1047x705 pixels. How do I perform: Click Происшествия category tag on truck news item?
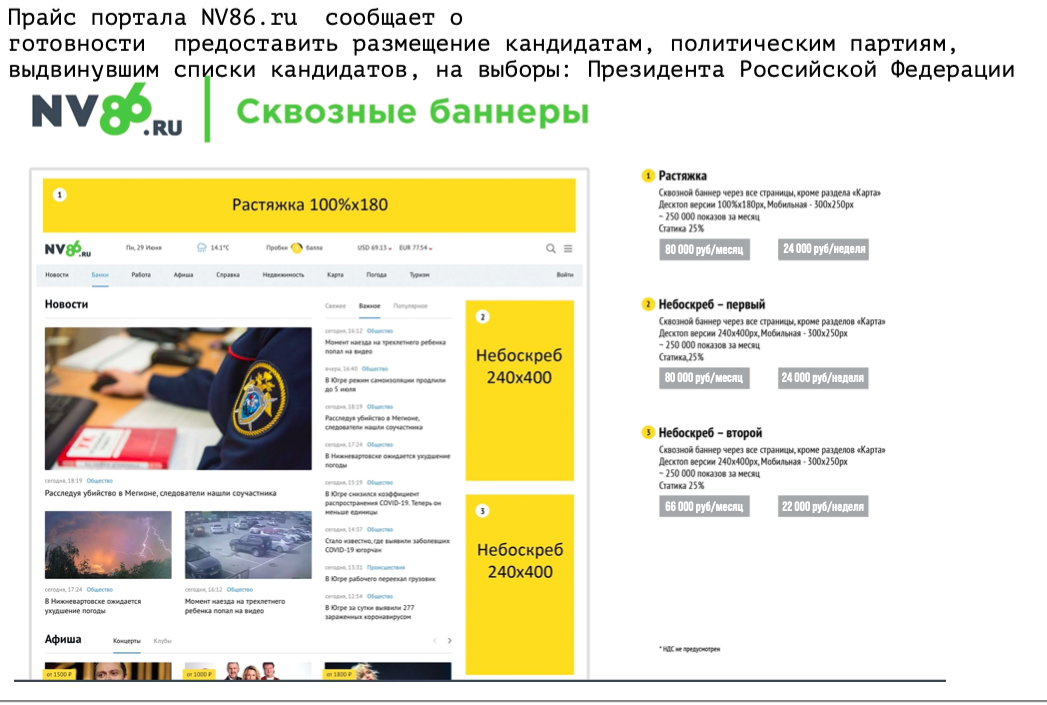(x=386, y=567)
